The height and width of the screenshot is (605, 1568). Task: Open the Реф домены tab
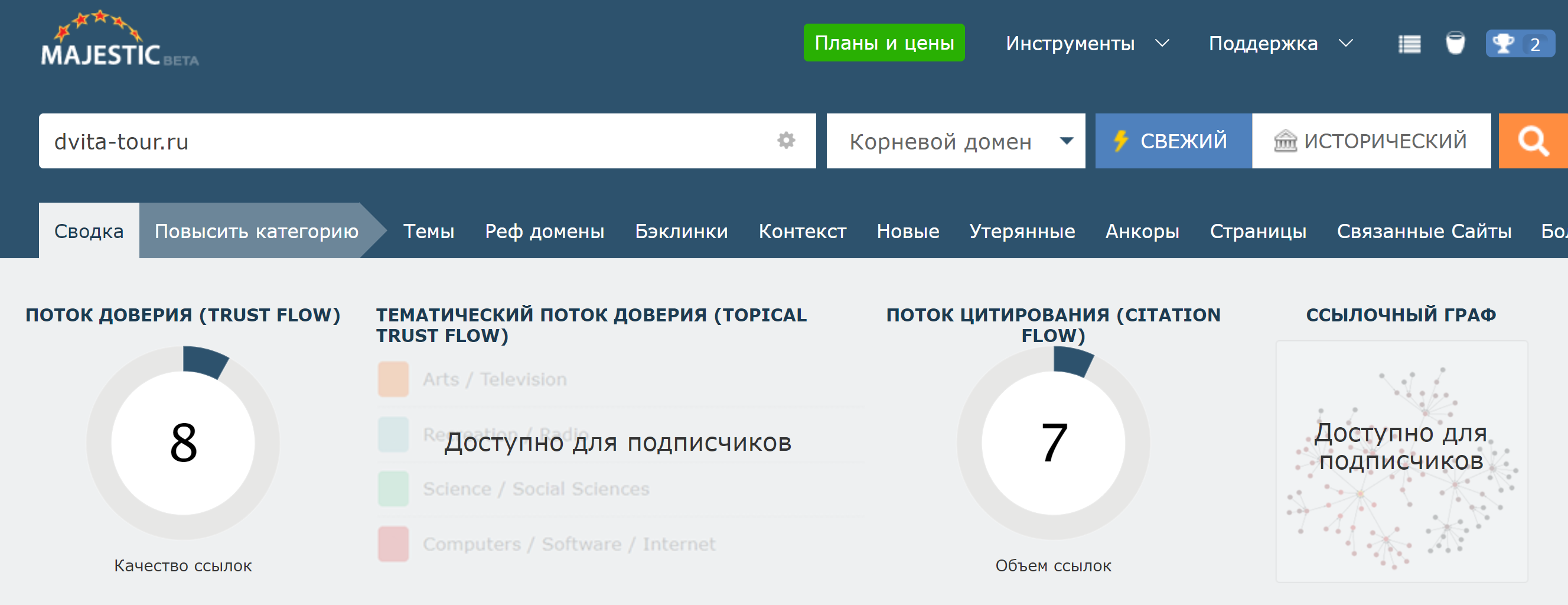544,231
